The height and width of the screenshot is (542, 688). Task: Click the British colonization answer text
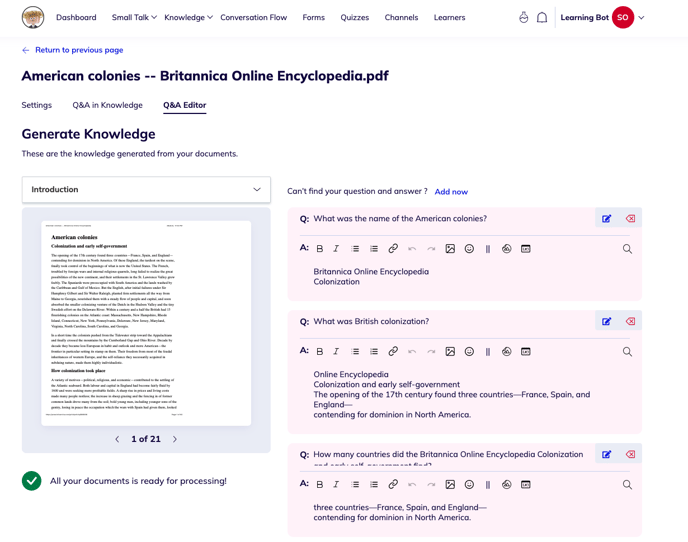click(x=452, y=394)
